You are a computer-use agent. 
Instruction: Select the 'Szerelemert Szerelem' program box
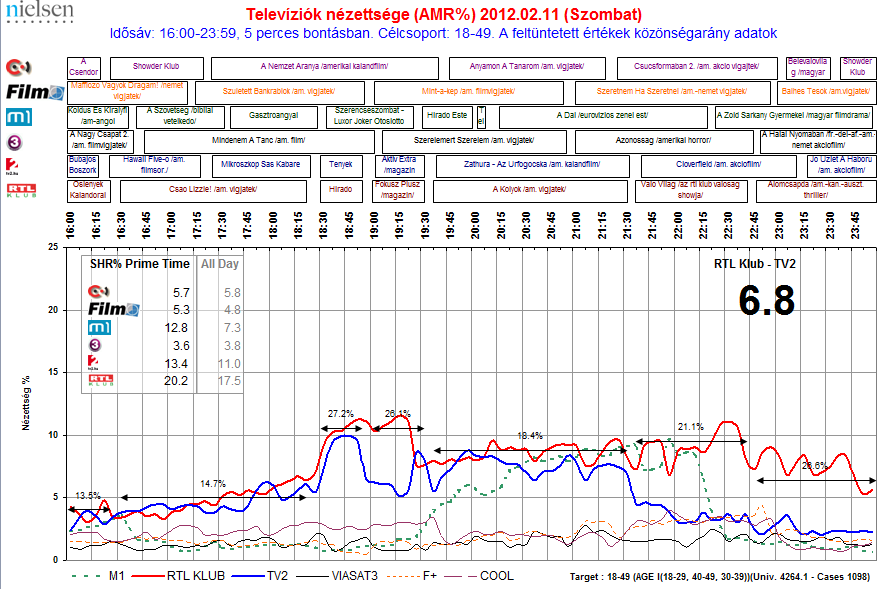tap(474, 142)
